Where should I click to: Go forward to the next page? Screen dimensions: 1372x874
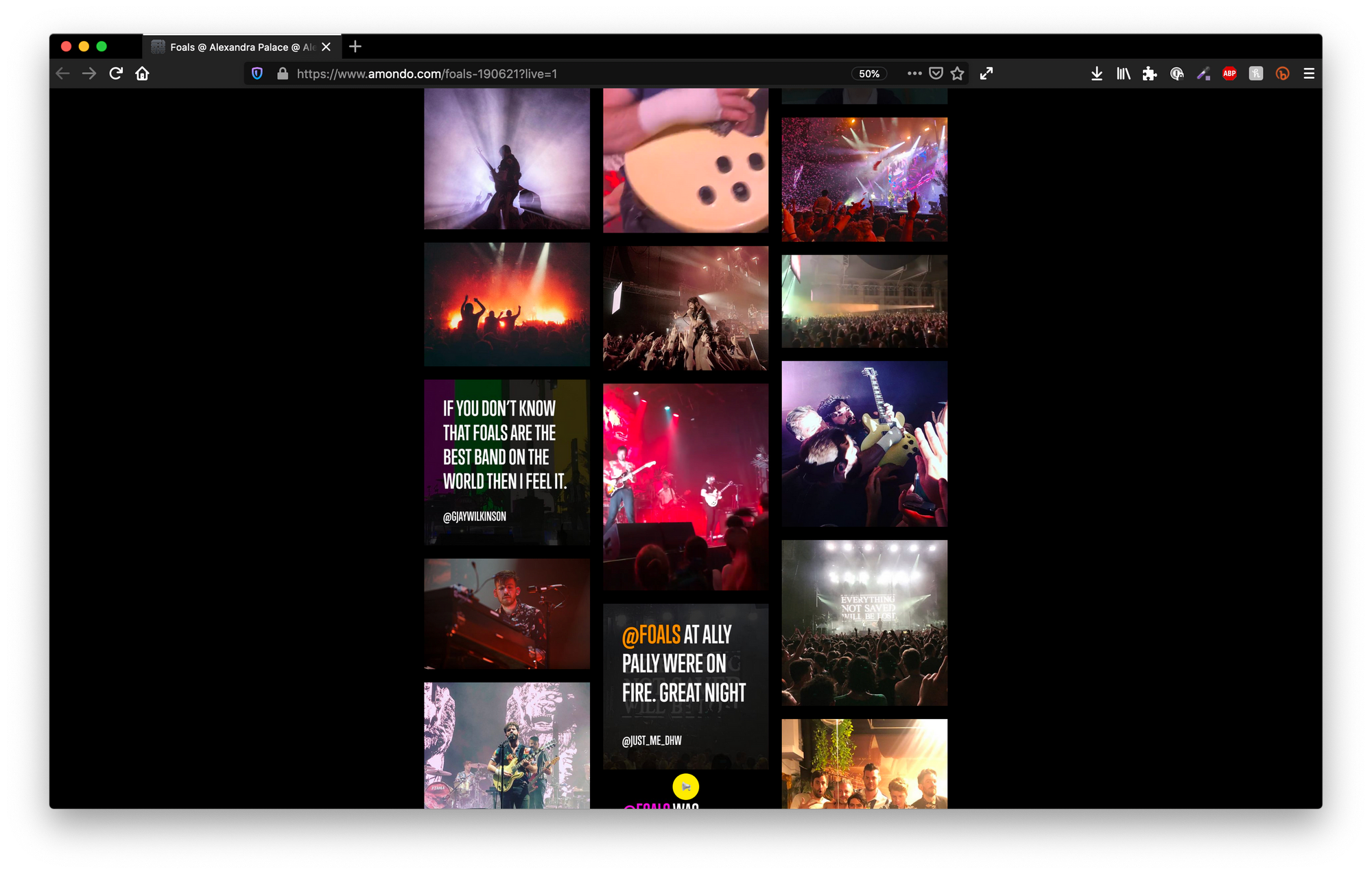point(89,73)
